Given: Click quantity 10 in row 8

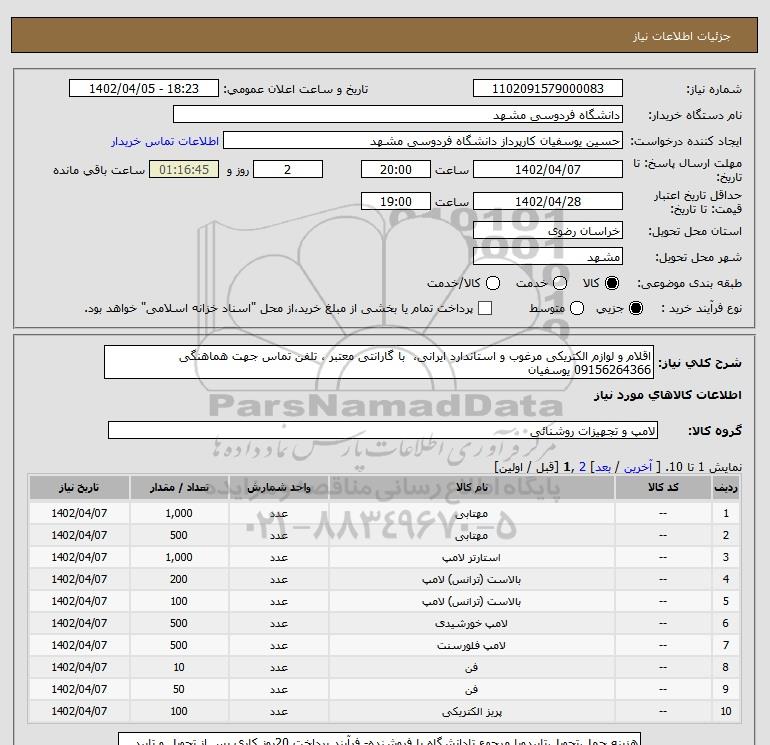Looking at the screenshot, I should [179, 667].
